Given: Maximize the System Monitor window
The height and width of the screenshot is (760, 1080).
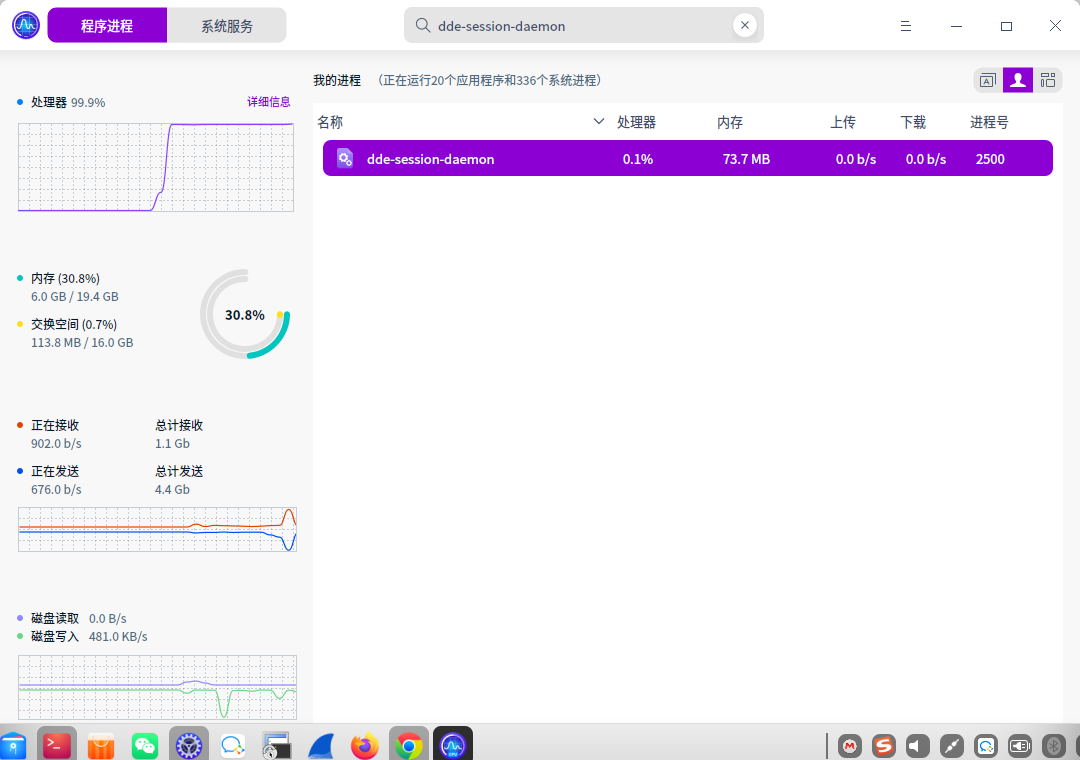Looking at the screenshot, I should click(1006, 25).
